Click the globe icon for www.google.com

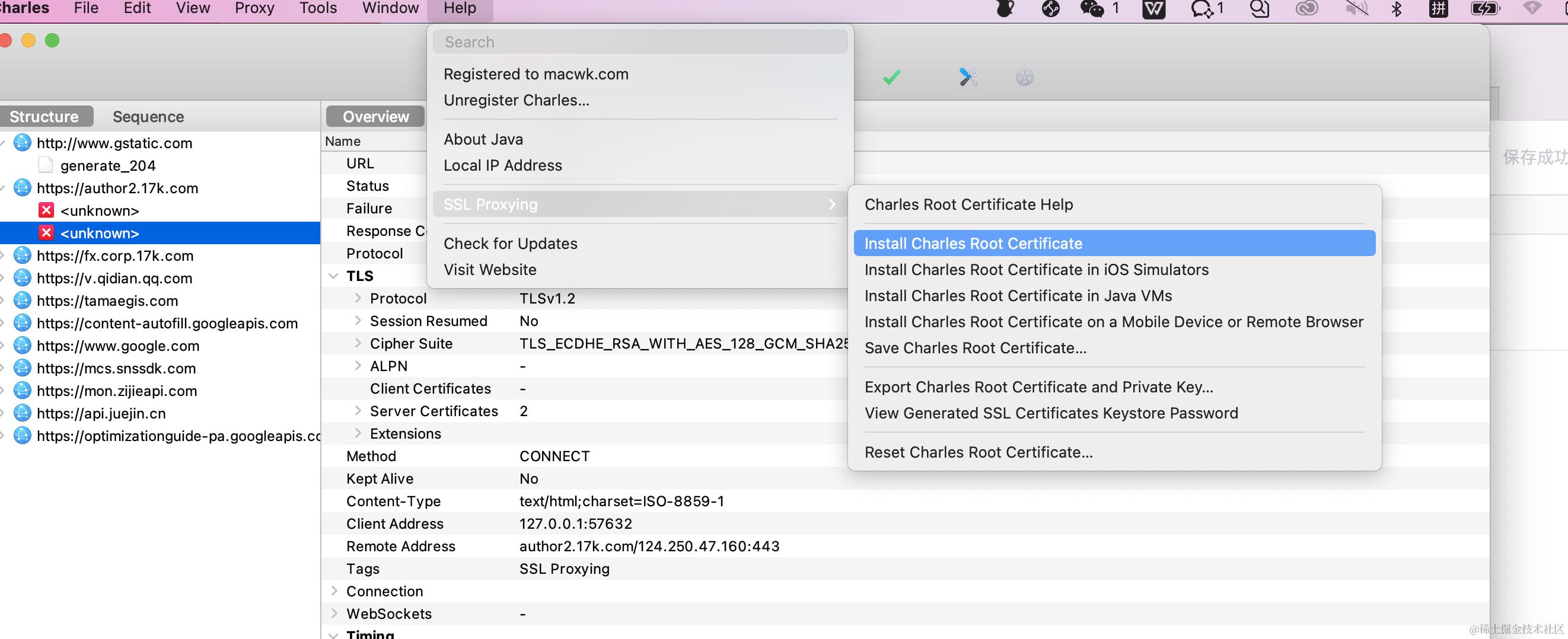[x=23, y=346]
